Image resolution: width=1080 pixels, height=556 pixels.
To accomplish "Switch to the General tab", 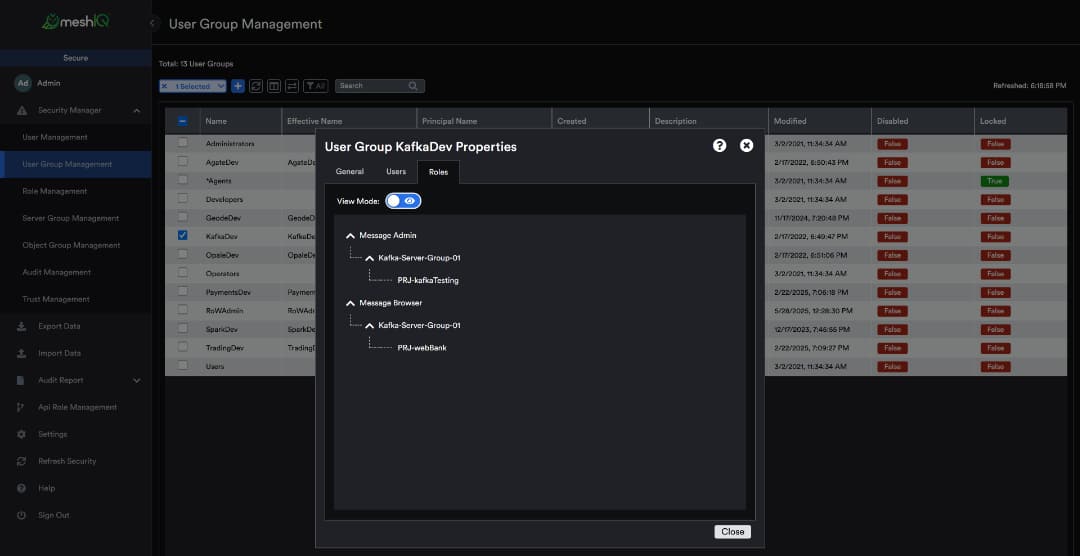I will 349,172.
